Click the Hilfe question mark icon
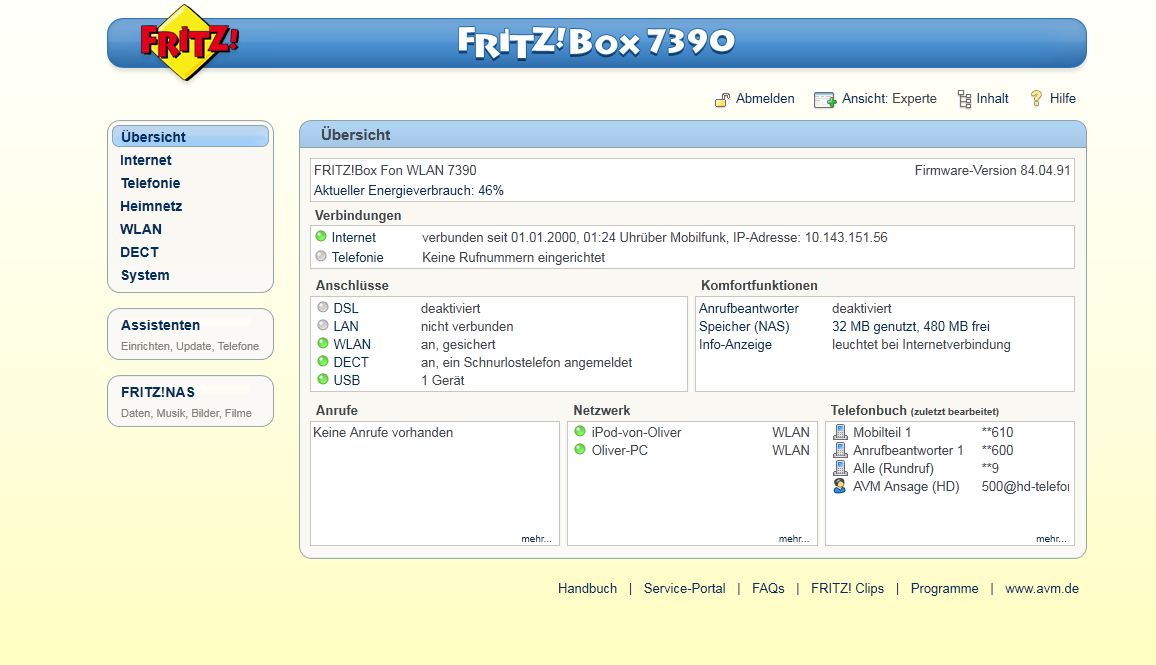The width and height of the screenshot is (1156, 665). click(1036, 99)
